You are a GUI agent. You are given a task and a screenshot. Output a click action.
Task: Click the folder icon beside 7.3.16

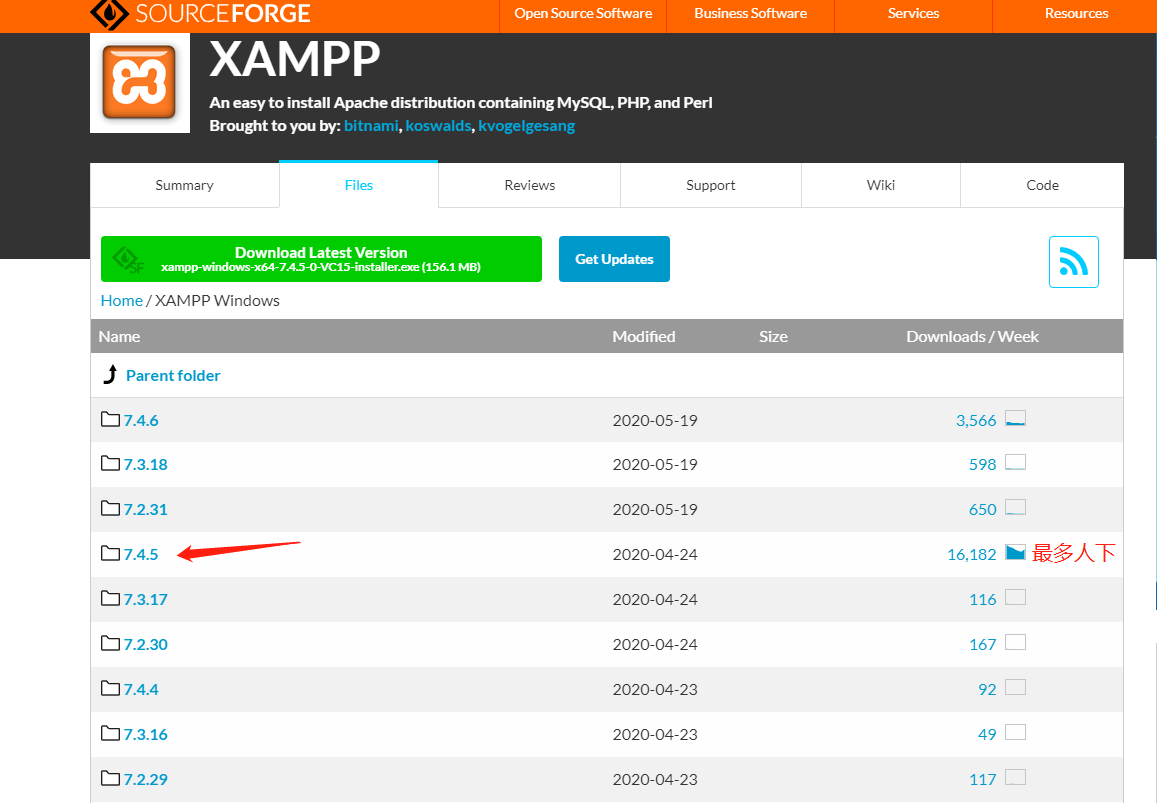point(110,733)
